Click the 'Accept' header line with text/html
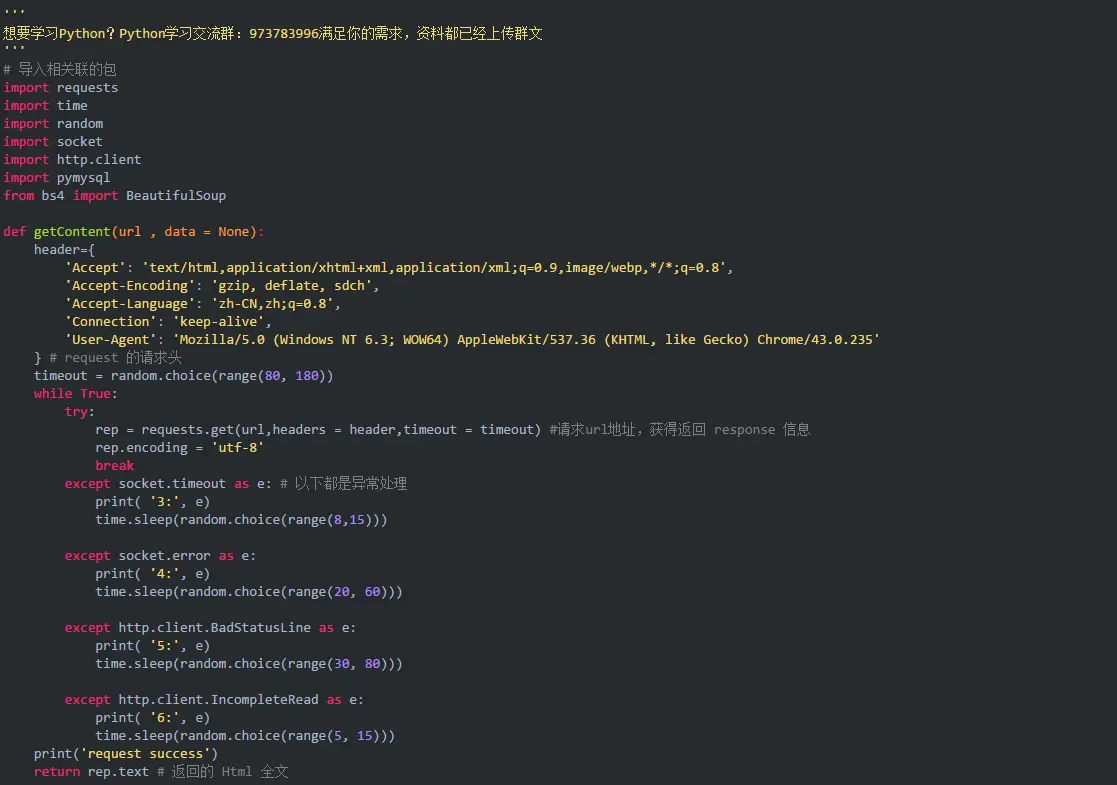Viewport: 1117px width, 785px height. (399, 268)
